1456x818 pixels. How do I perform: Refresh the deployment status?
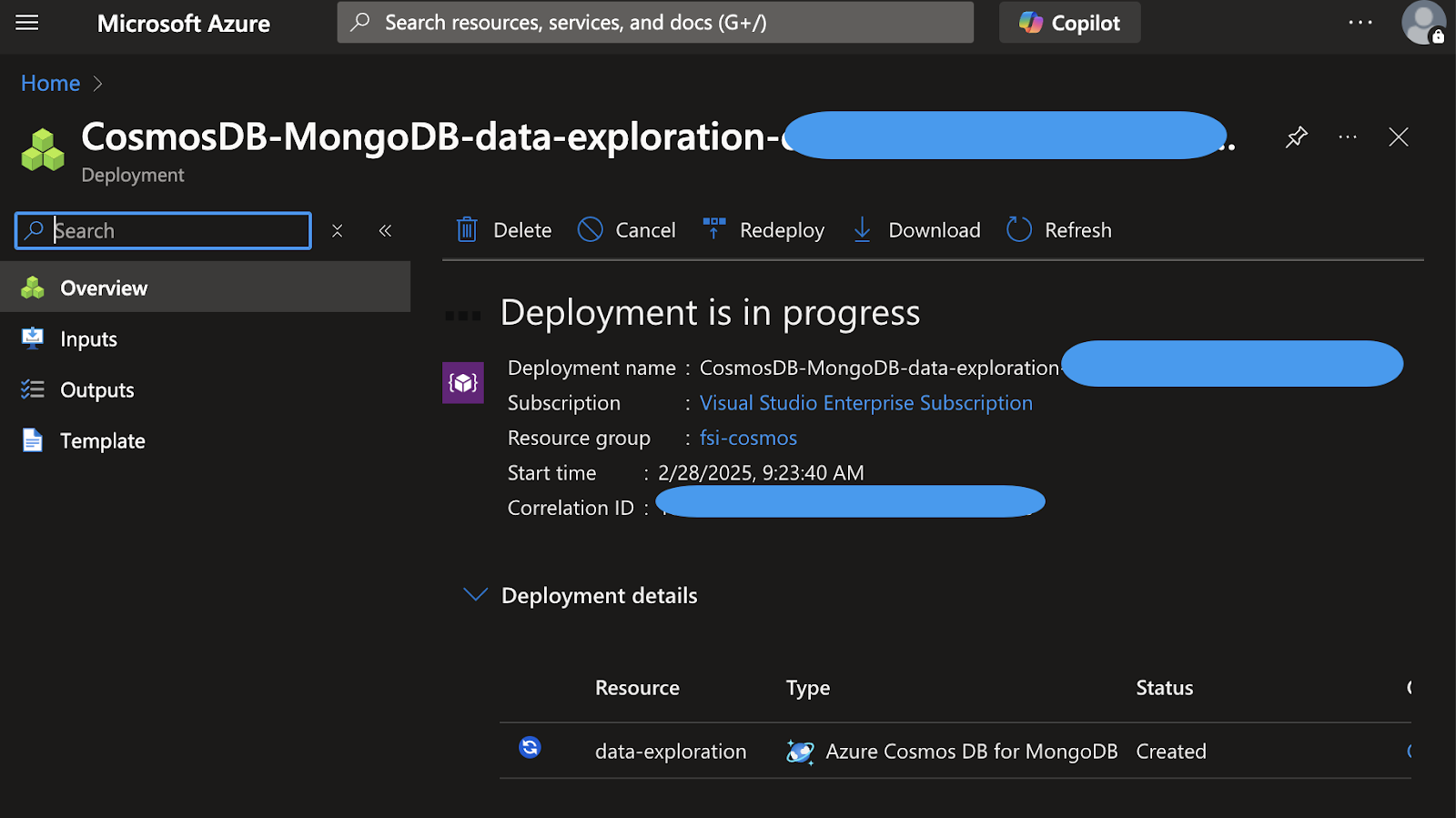[x=1059, y=230]
